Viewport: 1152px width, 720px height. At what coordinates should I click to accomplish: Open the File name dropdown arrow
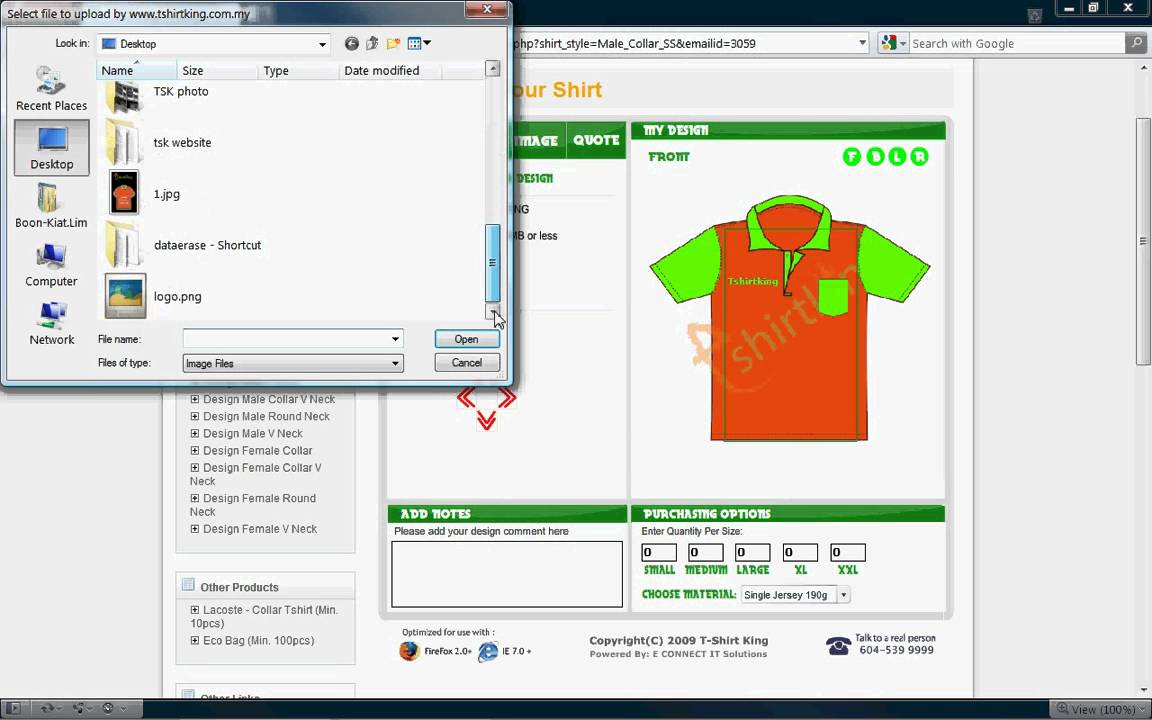pyautogui.click(x=395, y=339)
